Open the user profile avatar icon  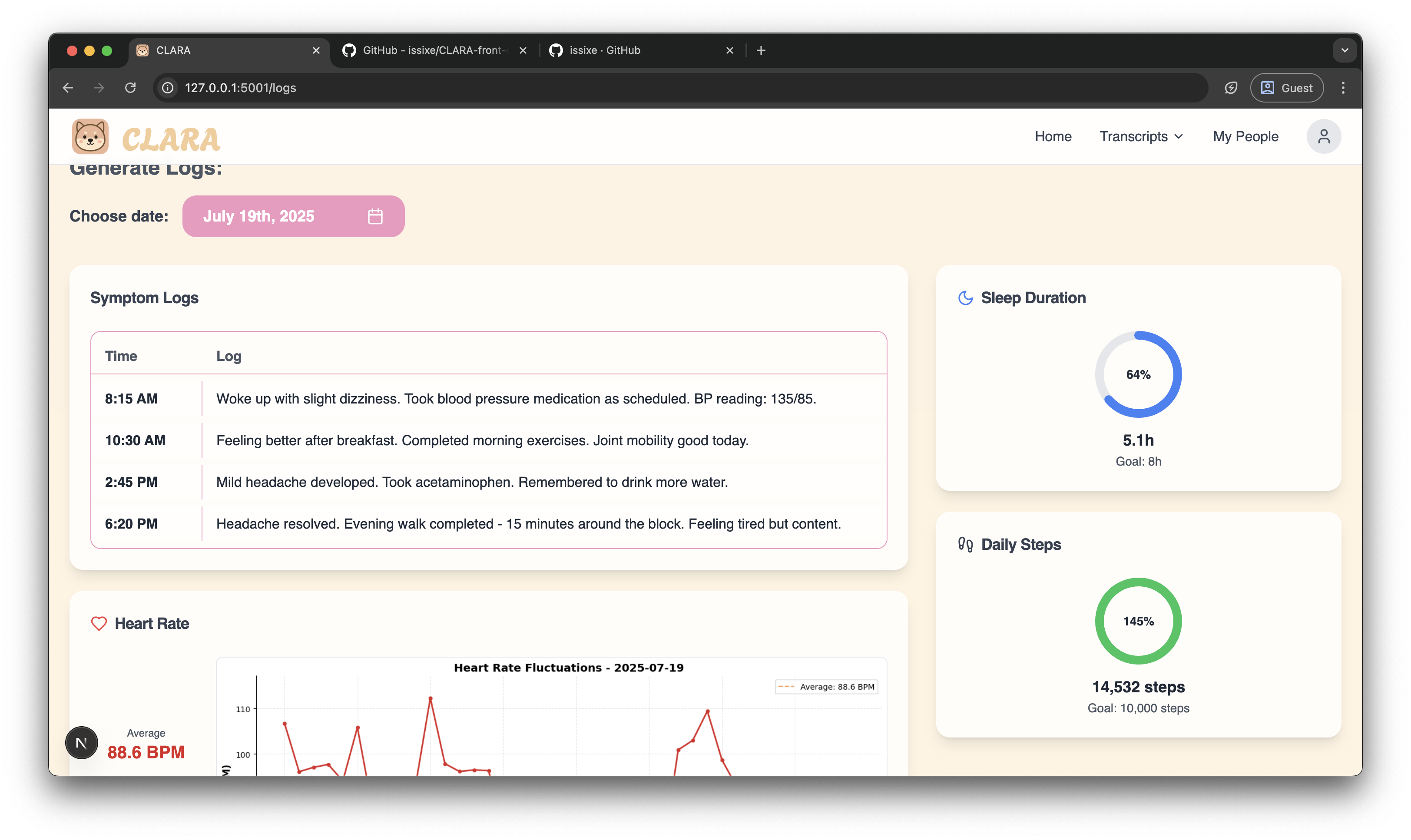1323,136
